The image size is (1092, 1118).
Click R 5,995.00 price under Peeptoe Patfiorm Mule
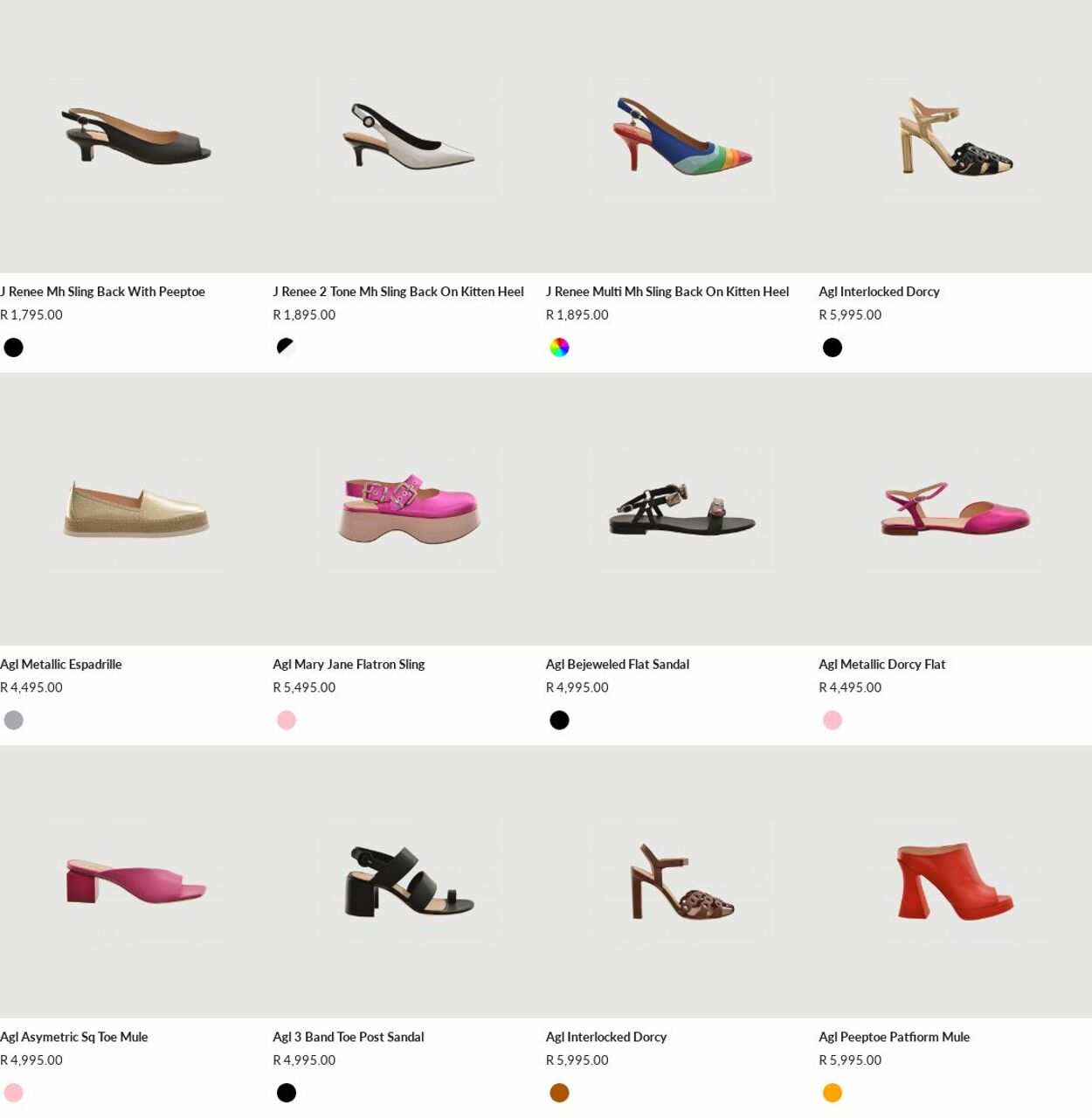(850, 1061)
